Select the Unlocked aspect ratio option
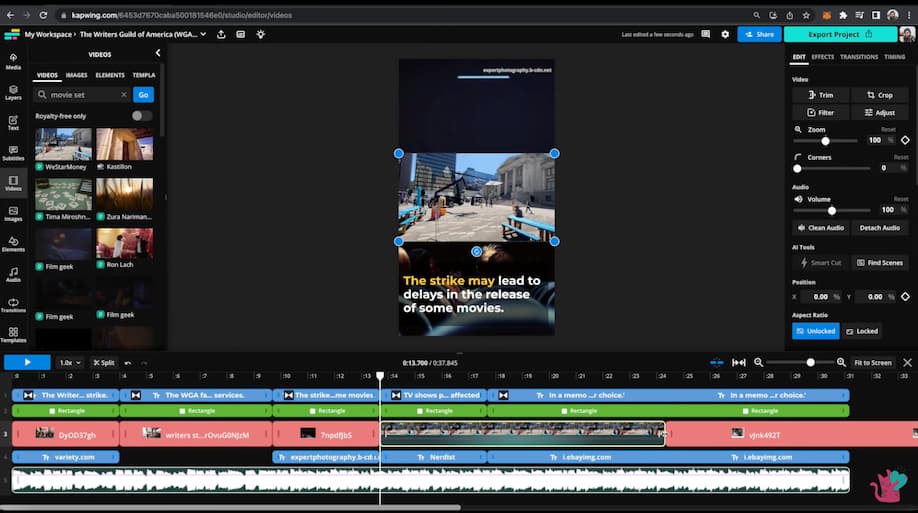The height and width of the screenshot is (513, 918). point(815,331)
